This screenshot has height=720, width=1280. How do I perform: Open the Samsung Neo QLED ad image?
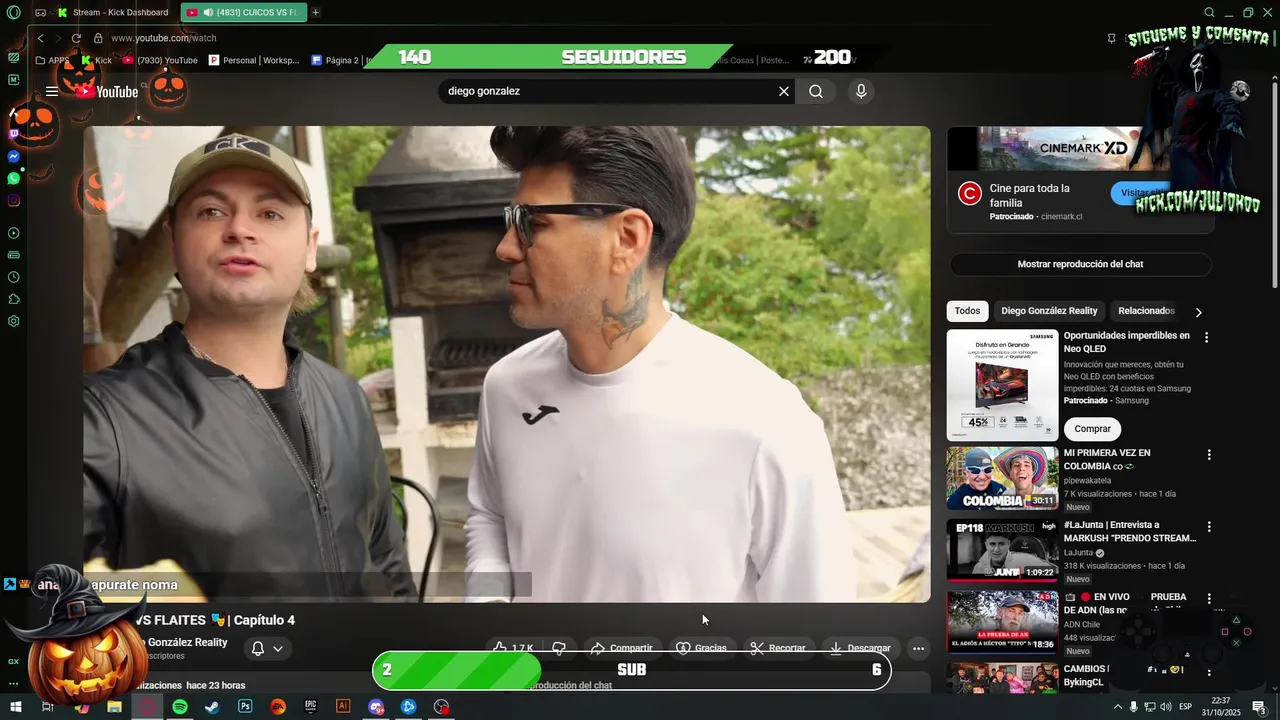coord(1002,385)
